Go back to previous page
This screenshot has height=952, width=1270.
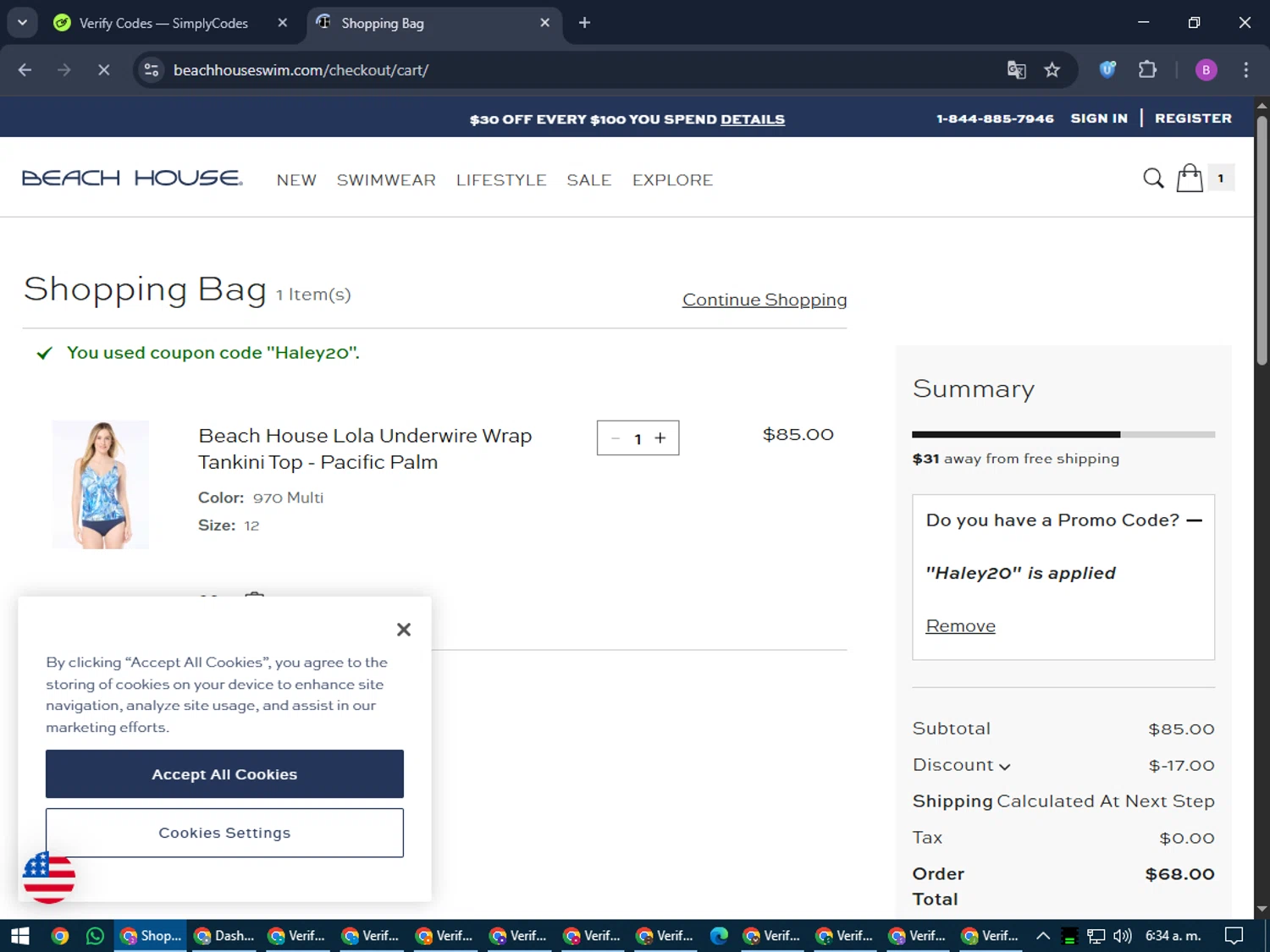25,70
